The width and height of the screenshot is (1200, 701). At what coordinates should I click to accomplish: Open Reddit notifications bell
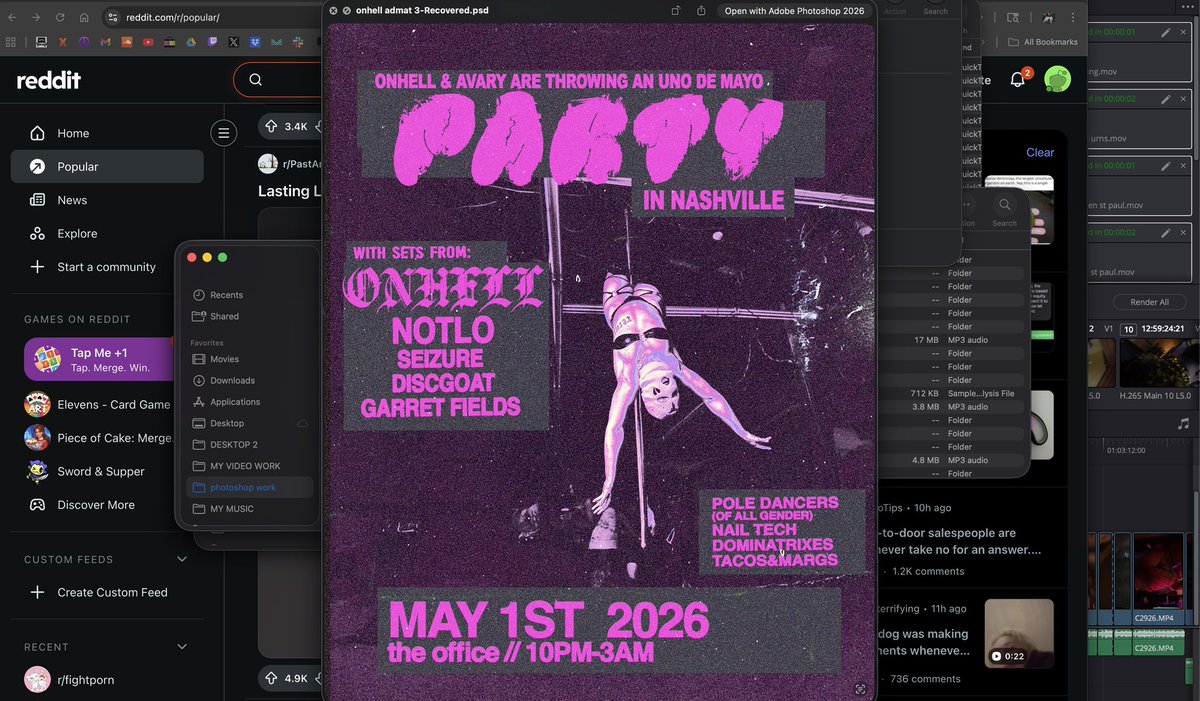click(1018, 80)
